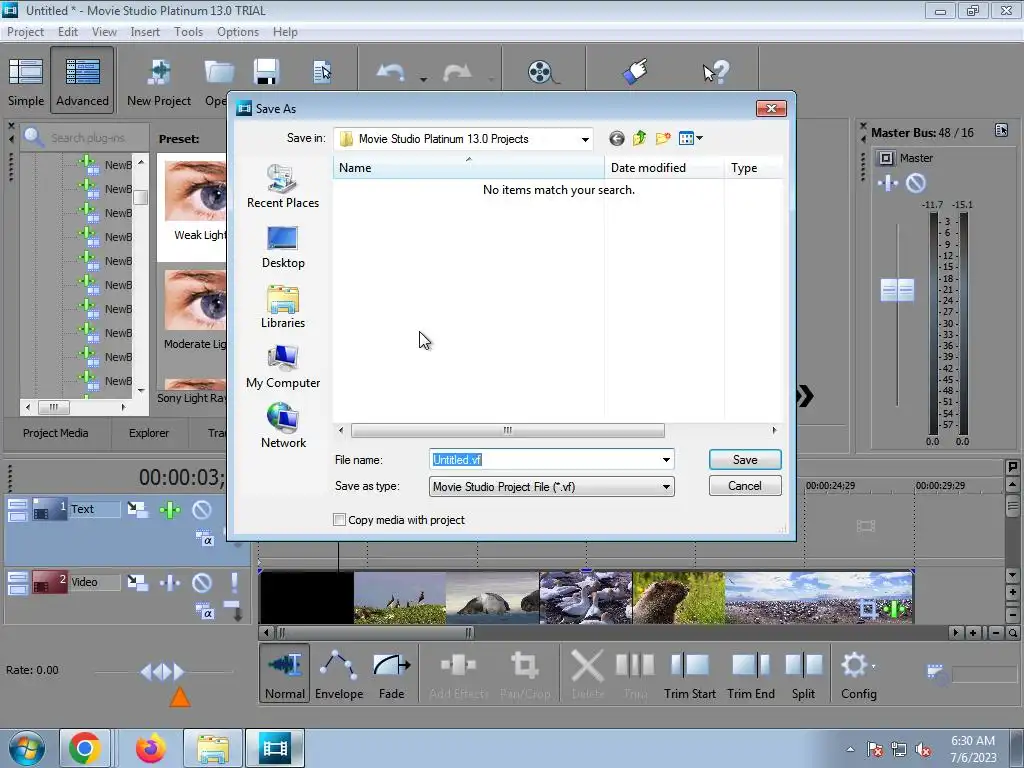Open the Insert menu
This screenshot has height=768, width=1024.
tap(145, 32)
